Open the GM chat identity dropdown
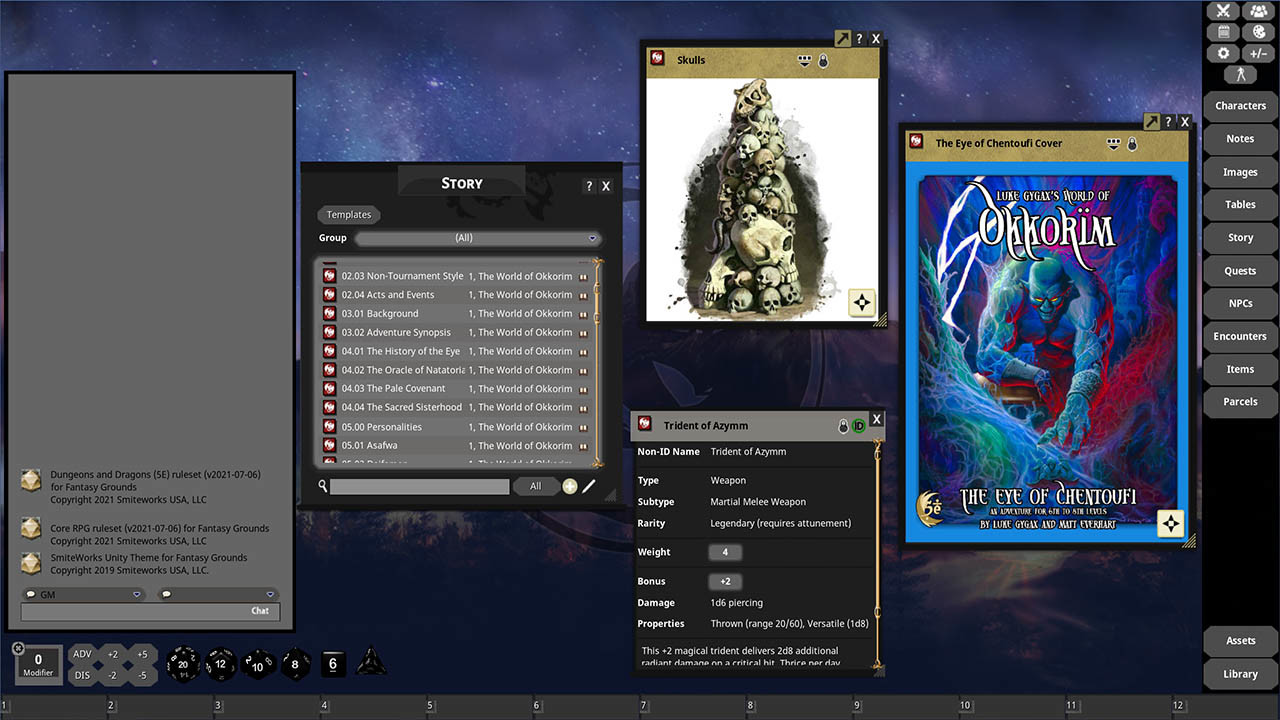Screen dimensions: 1280x720 (x=137, y=594)
